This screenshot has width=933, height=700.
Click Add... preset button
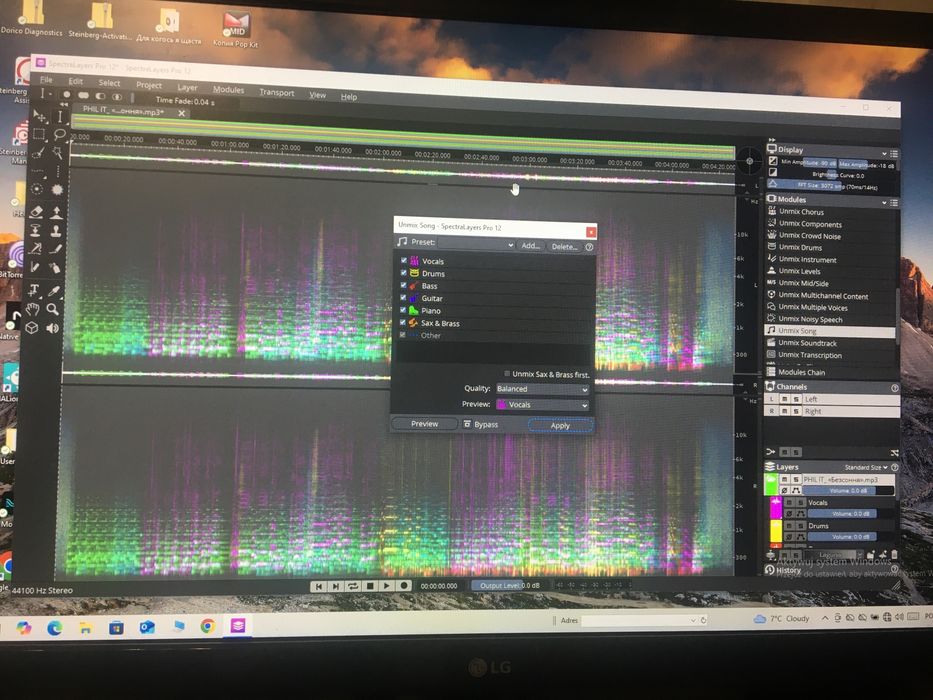coord(530,245)
